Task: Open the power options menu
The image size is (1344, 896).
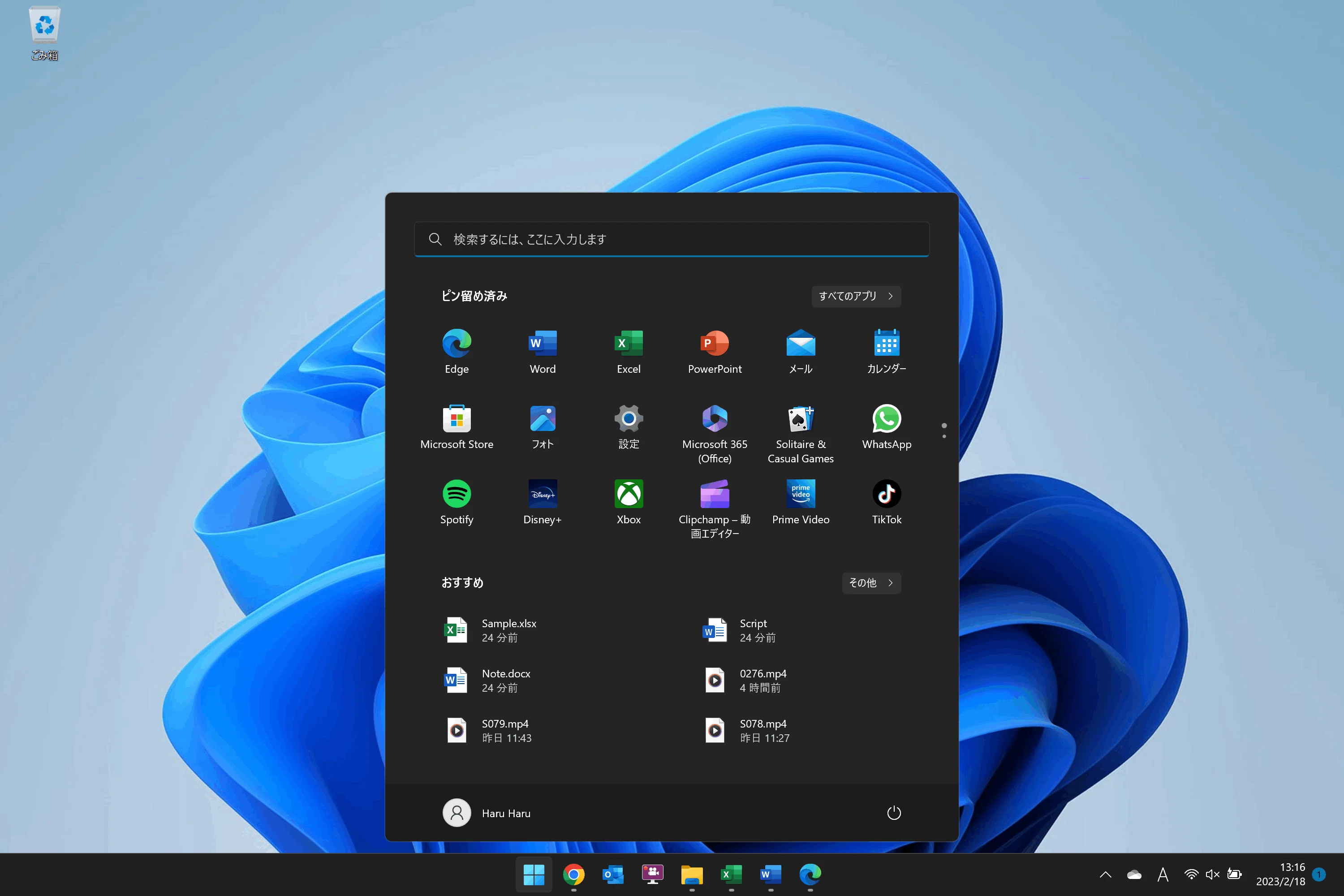Action: click(894, 813)
